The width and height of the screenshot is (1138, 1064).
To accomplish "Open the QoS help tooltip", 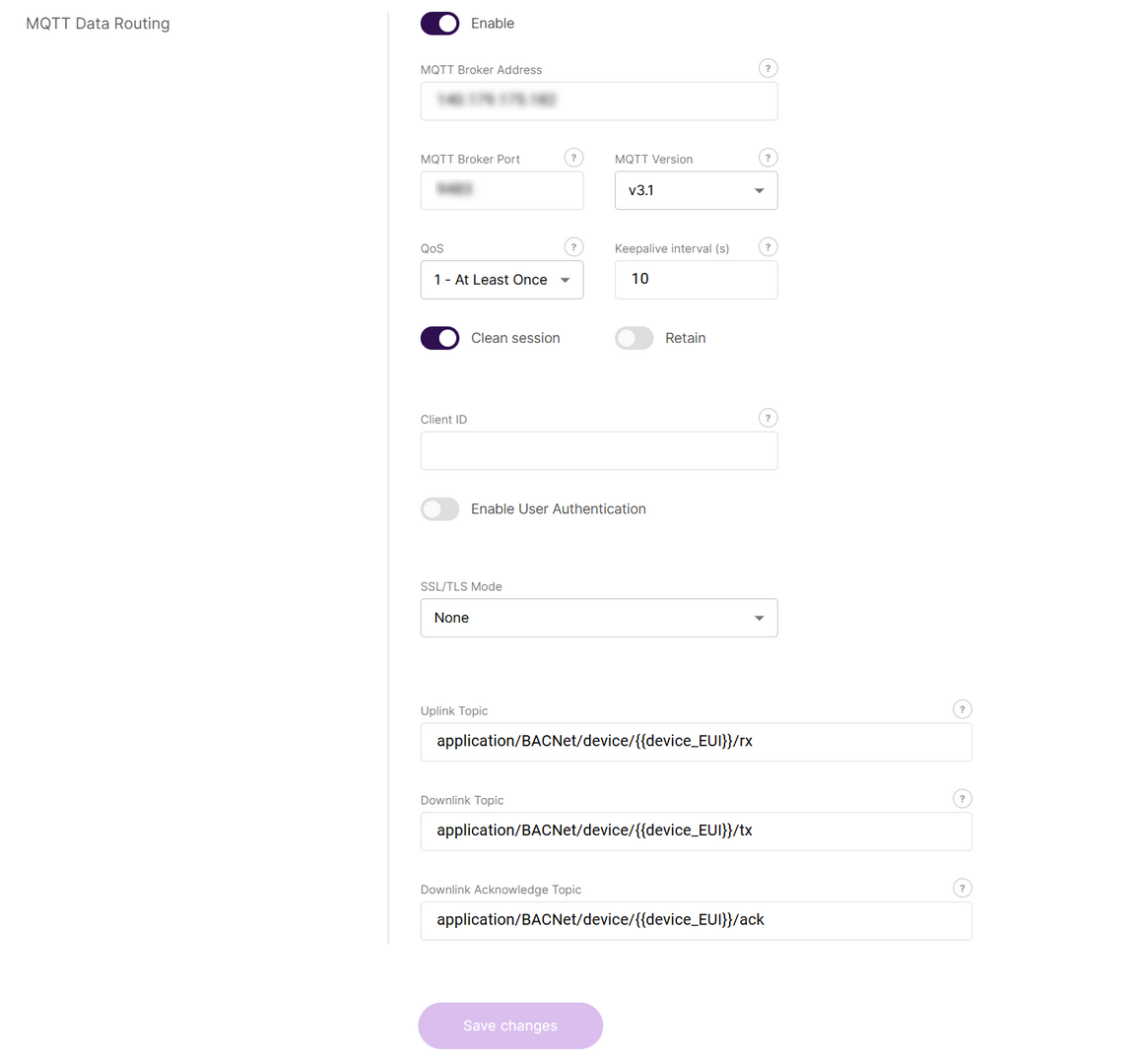I will (573, 246).
